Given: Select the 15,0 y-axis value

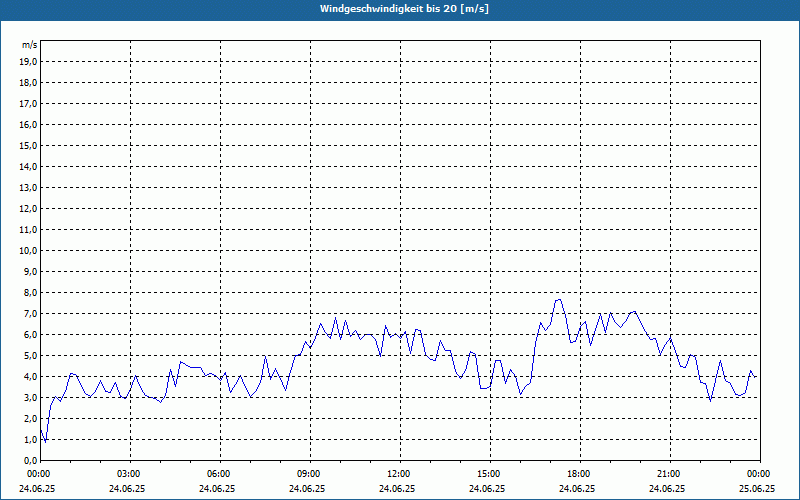Looking at the screenshot, I should (28, 145).
